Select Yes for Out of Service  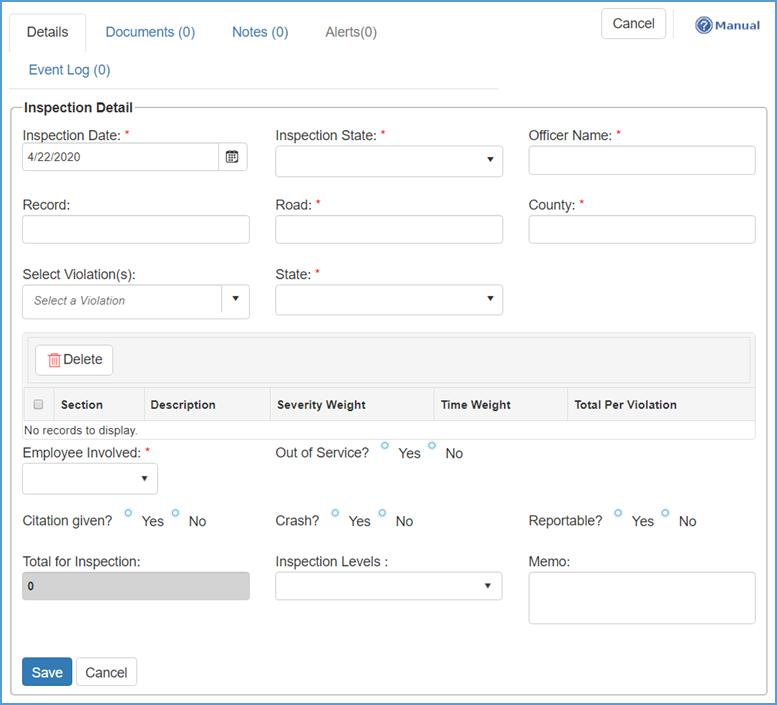pos(385,446)
